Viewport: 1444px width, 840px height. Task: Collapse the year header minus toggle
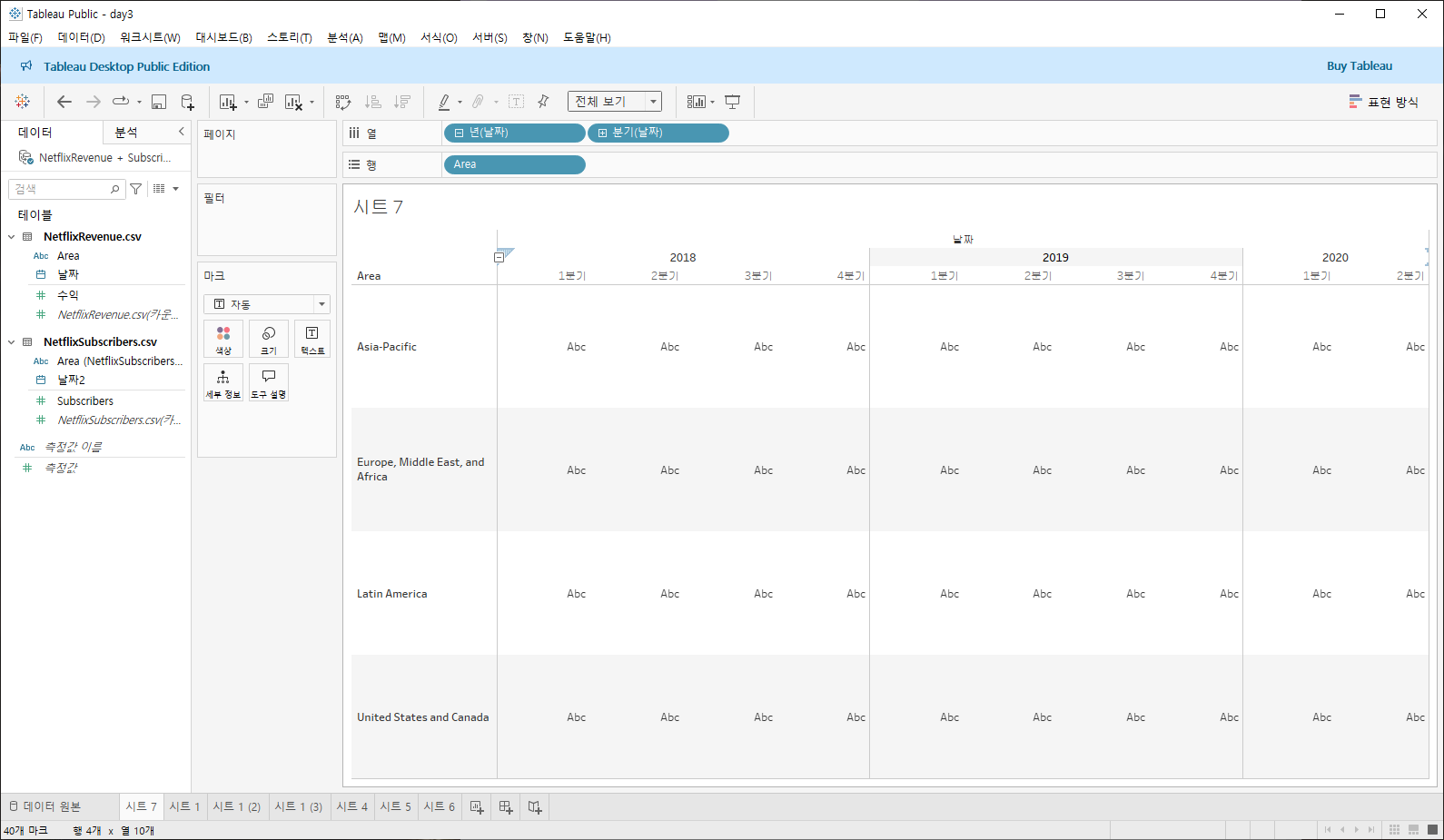pos(499,257)
